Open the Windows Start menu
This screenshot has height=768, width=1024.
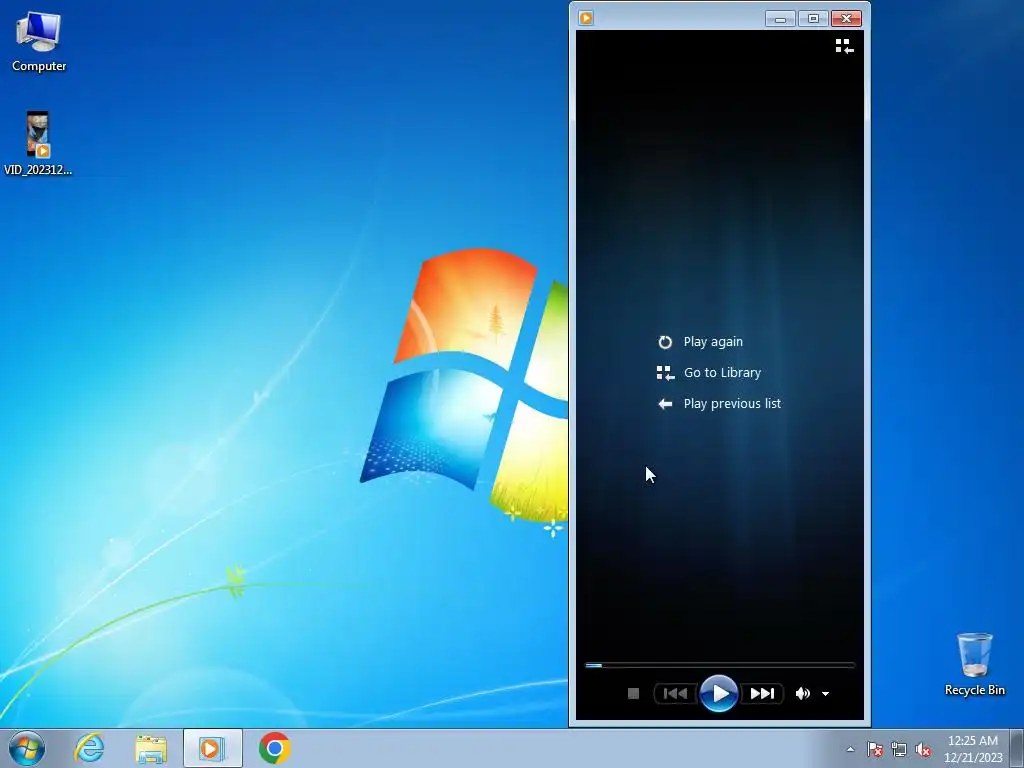(x=27, y=748)
